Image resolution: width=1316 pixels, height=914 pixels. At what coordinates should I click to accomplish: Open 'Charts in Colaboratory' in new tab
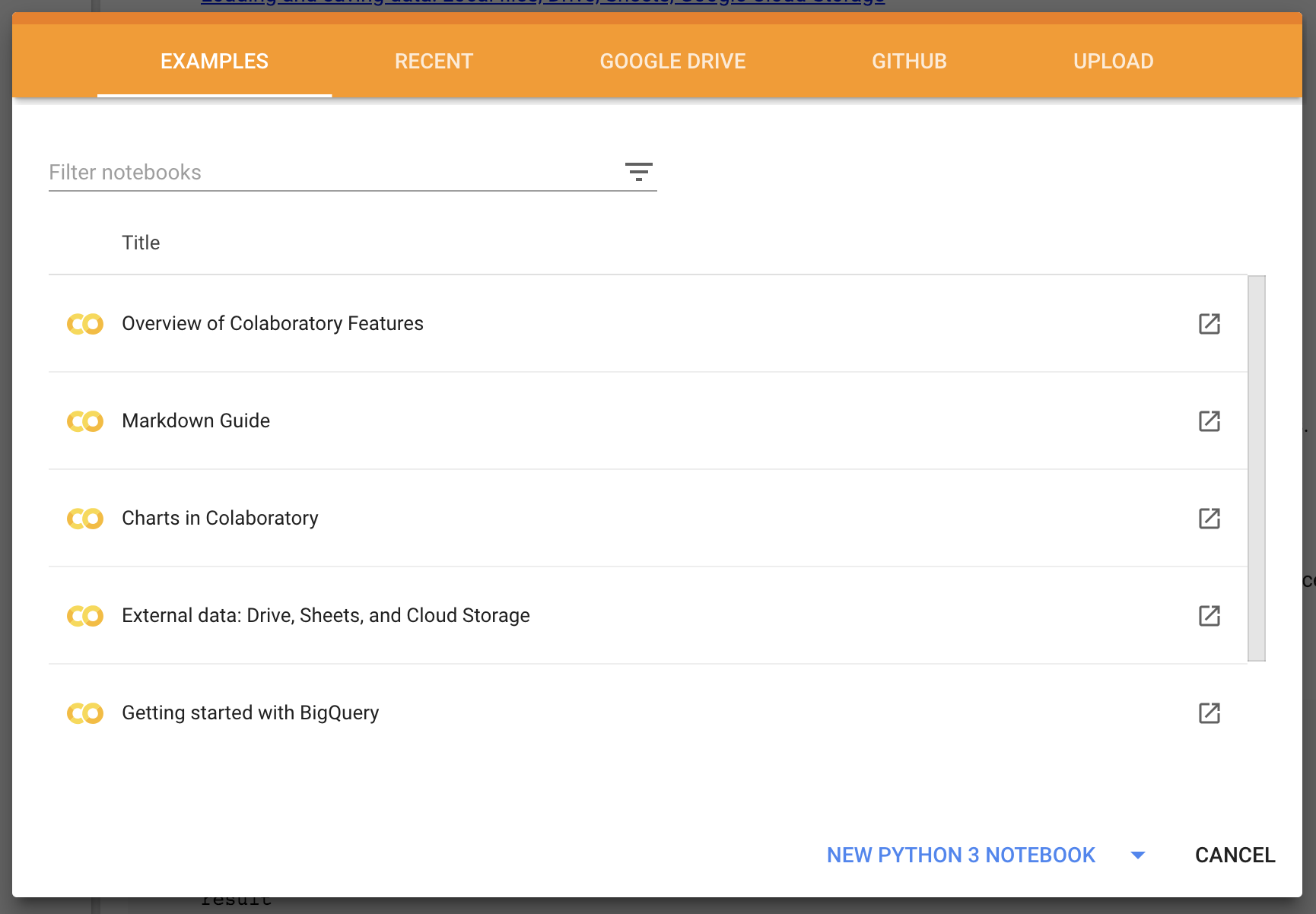(1210, 518)
